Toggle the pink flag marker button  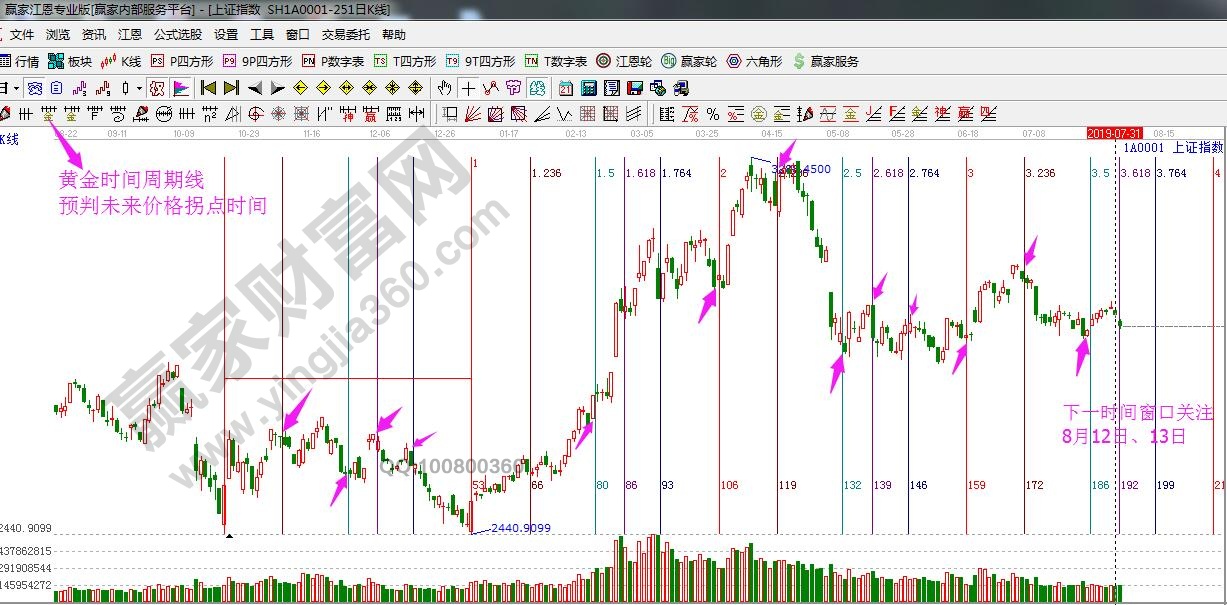point(181,88)
